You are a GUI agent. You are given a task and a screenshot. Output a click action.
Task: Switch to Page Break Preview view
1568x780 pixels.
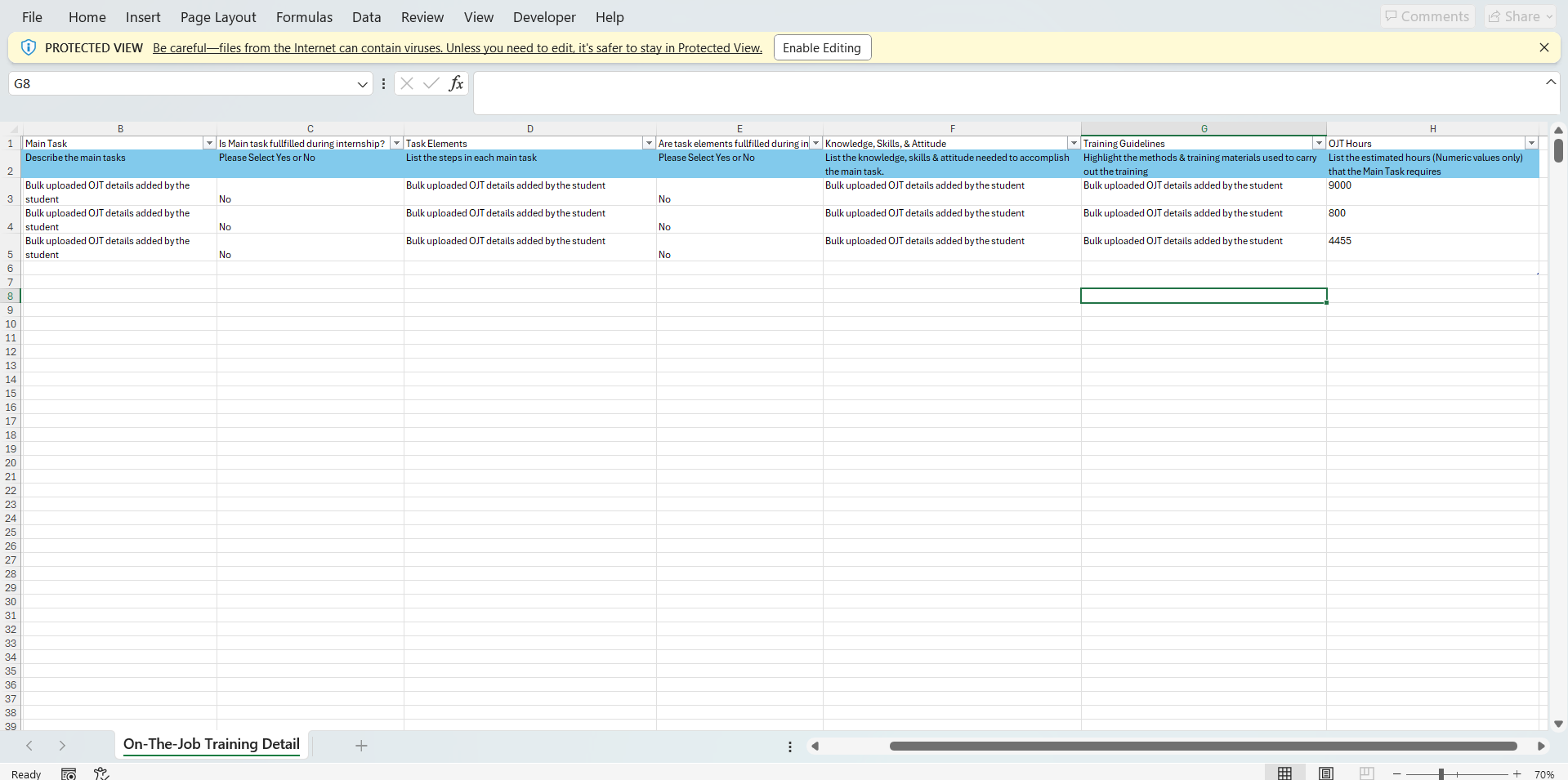1366,773
